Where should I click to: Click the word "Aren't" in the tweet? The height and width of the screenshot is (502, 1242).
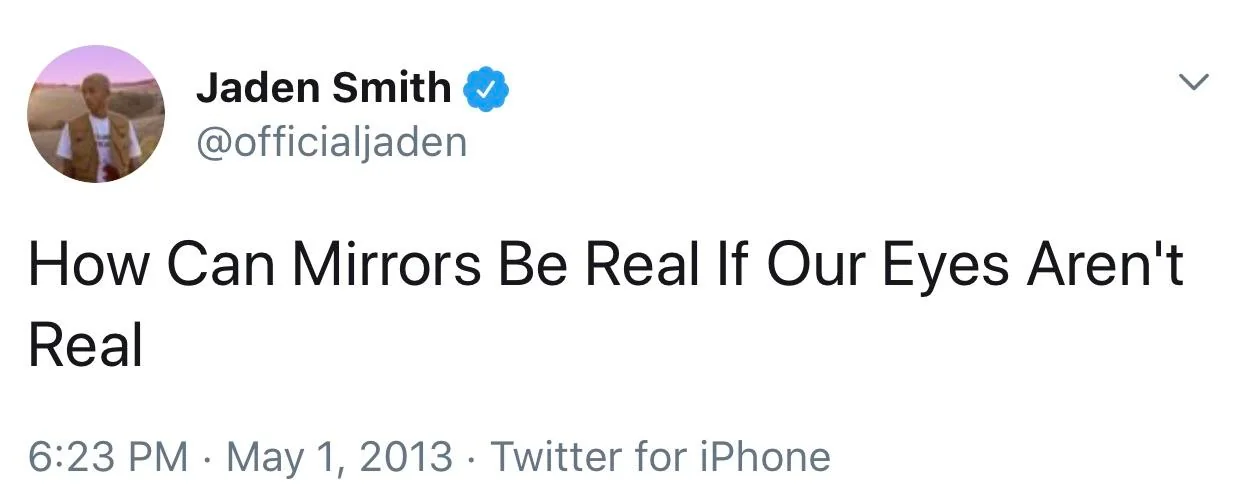pos(1107,267)
